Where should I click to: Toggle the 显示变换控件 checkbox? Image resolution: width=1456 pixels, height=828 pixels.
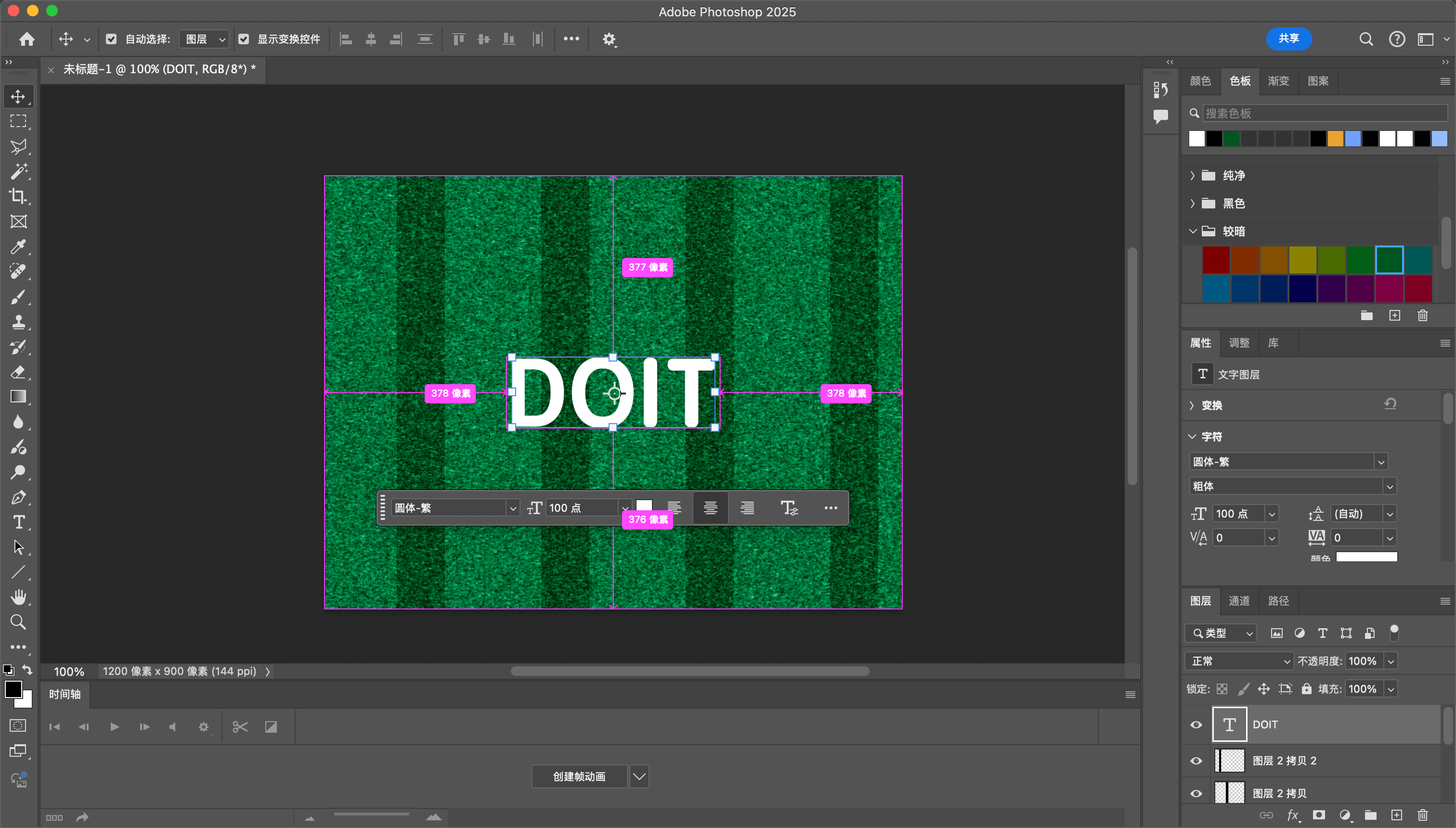click(x=244, y=39)
